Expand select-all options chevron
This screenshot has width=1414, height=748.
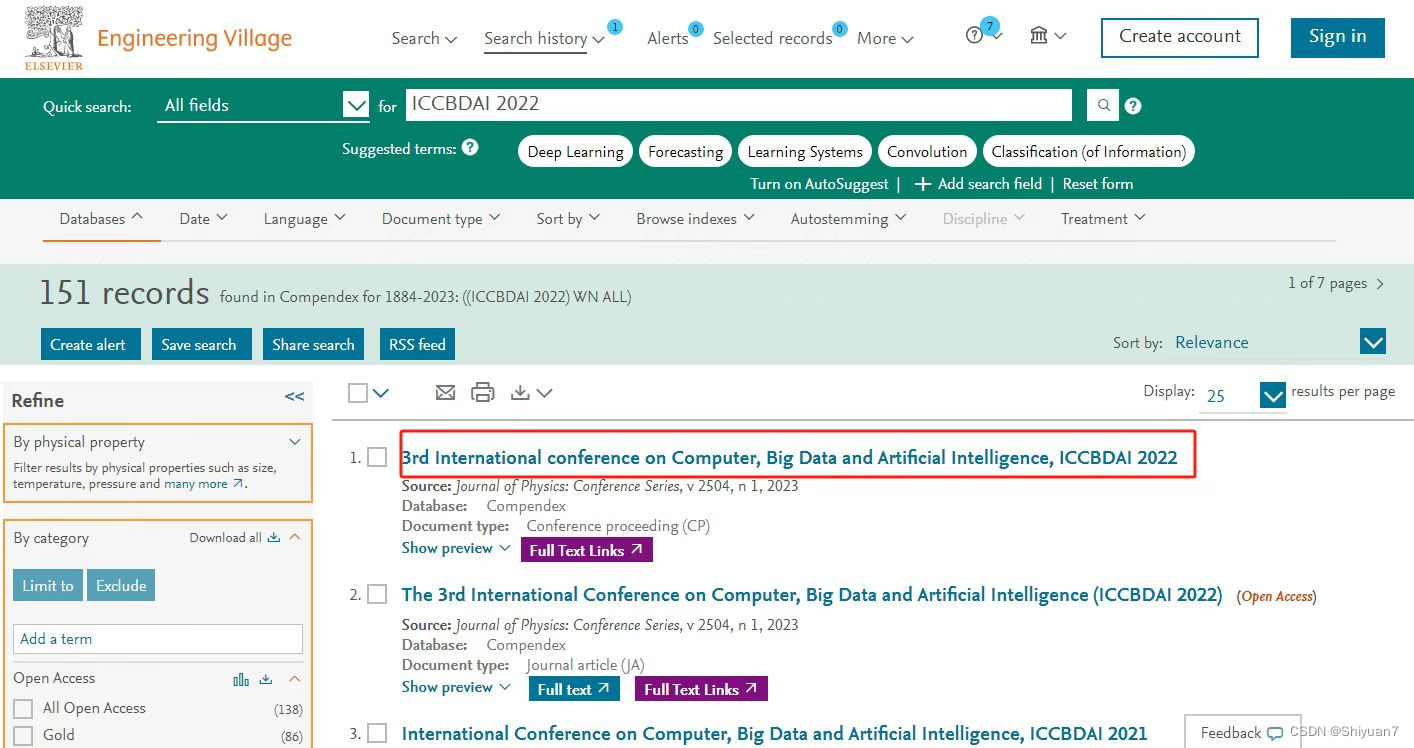pyautogui.click(x=381, y=393)
